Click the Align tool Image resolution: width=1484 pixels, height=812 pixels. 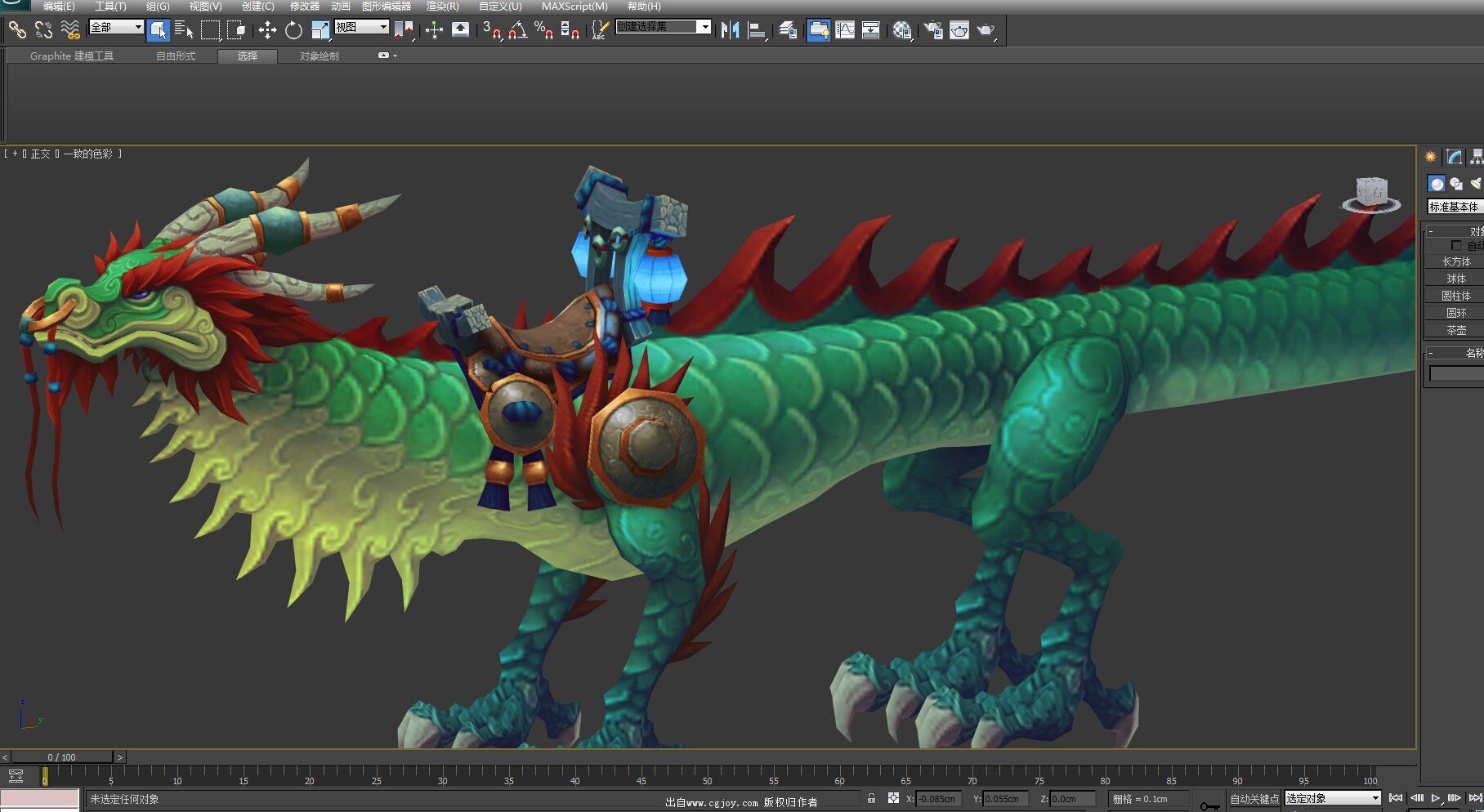click(x=758, y=30)
